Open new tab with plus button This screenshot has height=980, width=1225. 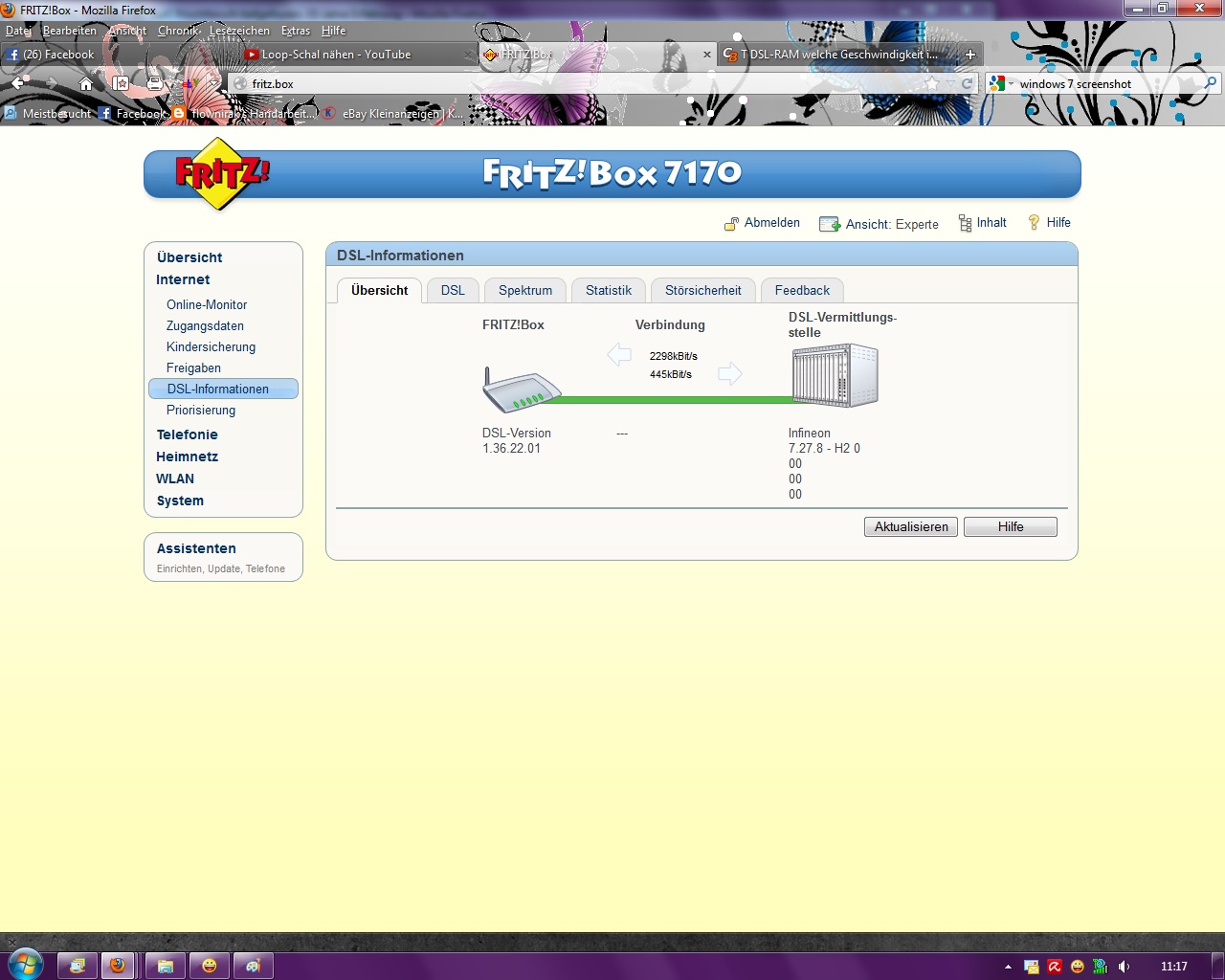(969, 55)
